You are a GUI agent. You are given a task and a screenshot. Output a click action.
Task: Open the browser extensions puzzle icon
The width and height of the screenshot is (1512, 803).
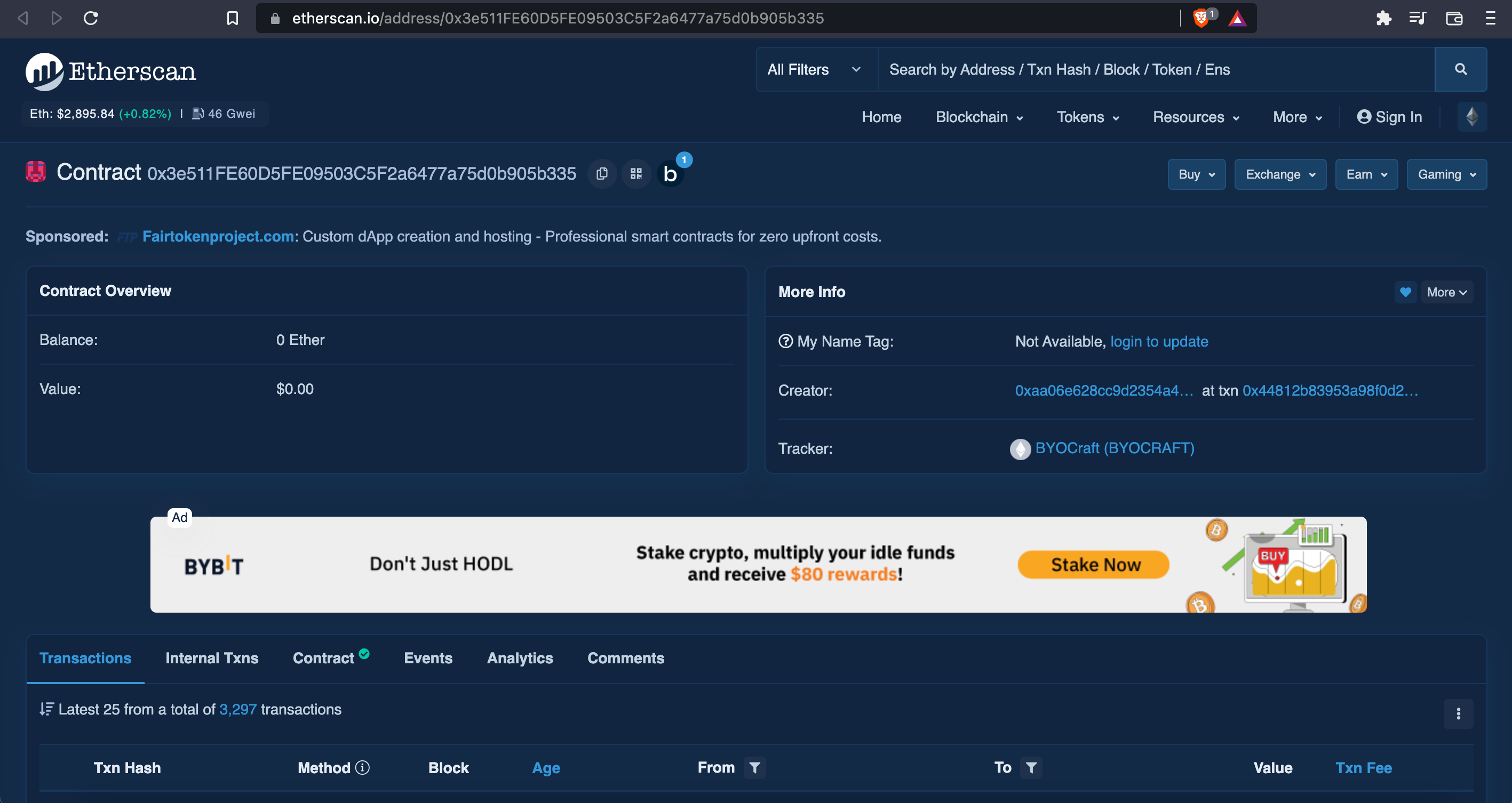(1383, 18)
